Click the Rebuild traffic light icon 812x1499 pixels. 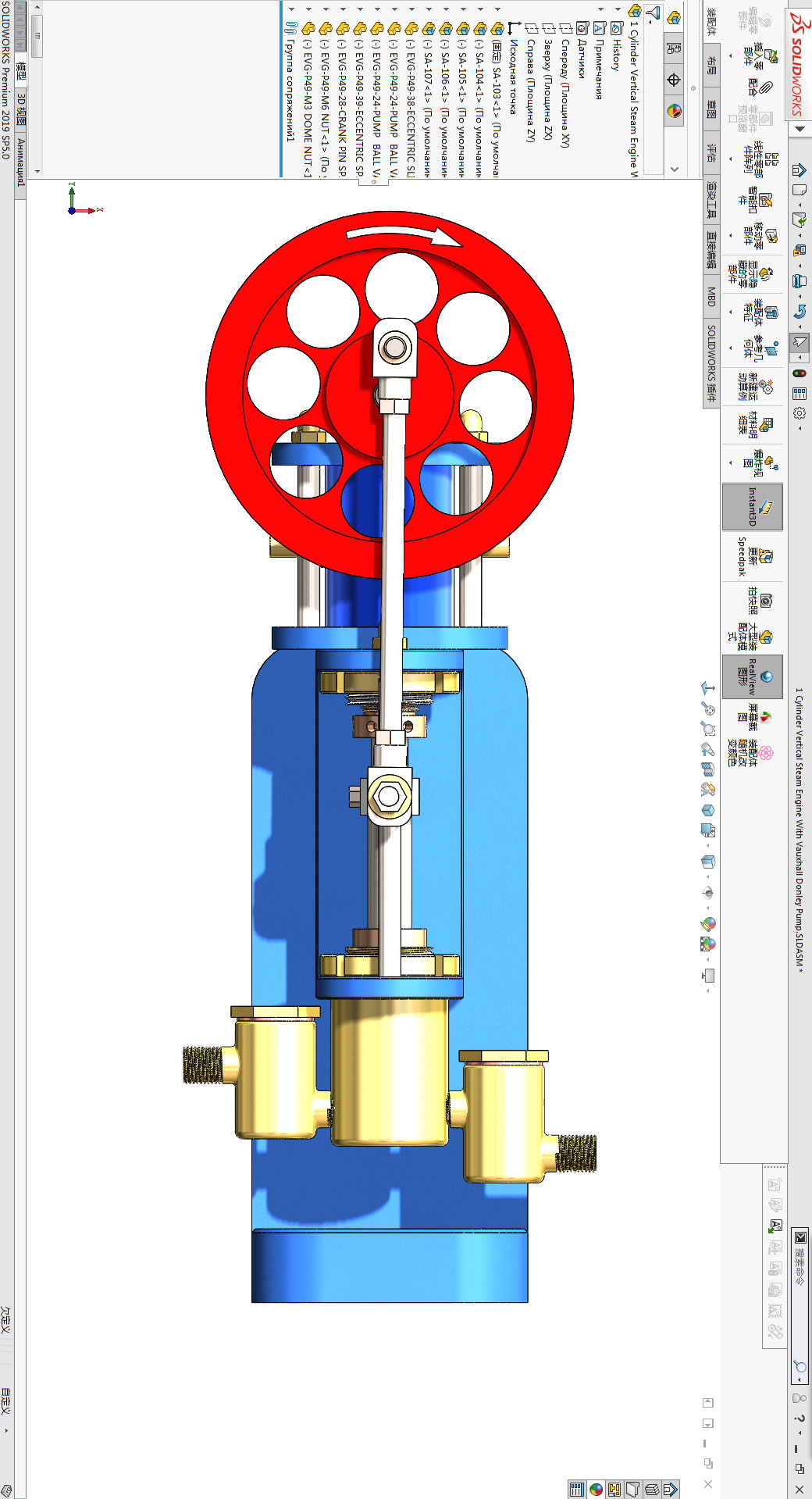pyautogui.click(x=800, y=373)
